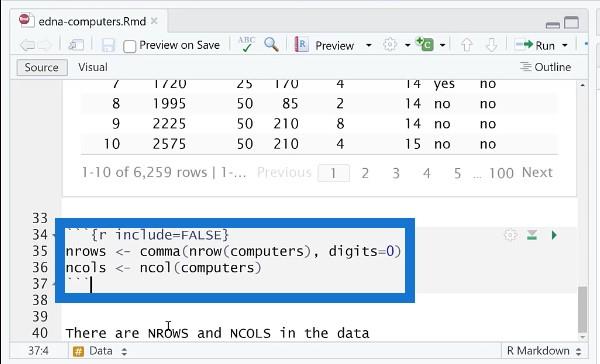Show in new window icon
Image resolution: width=600 pixels, height=364 pixels.
point(76,46)
